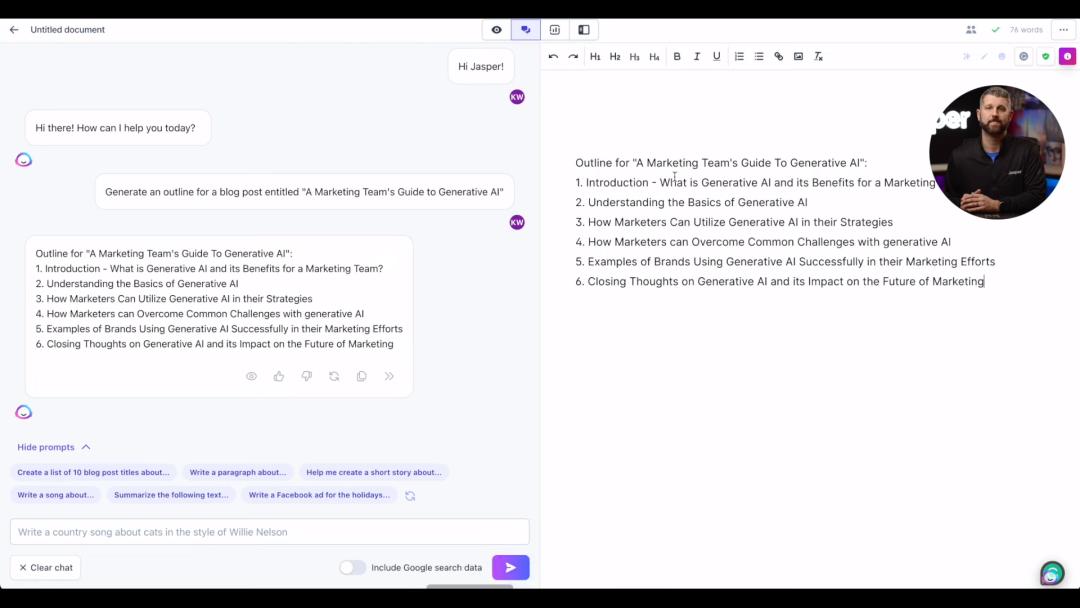Collapse the Hide prompts section
Viewport: 1080px width, 608px height.
click(54, 447)
